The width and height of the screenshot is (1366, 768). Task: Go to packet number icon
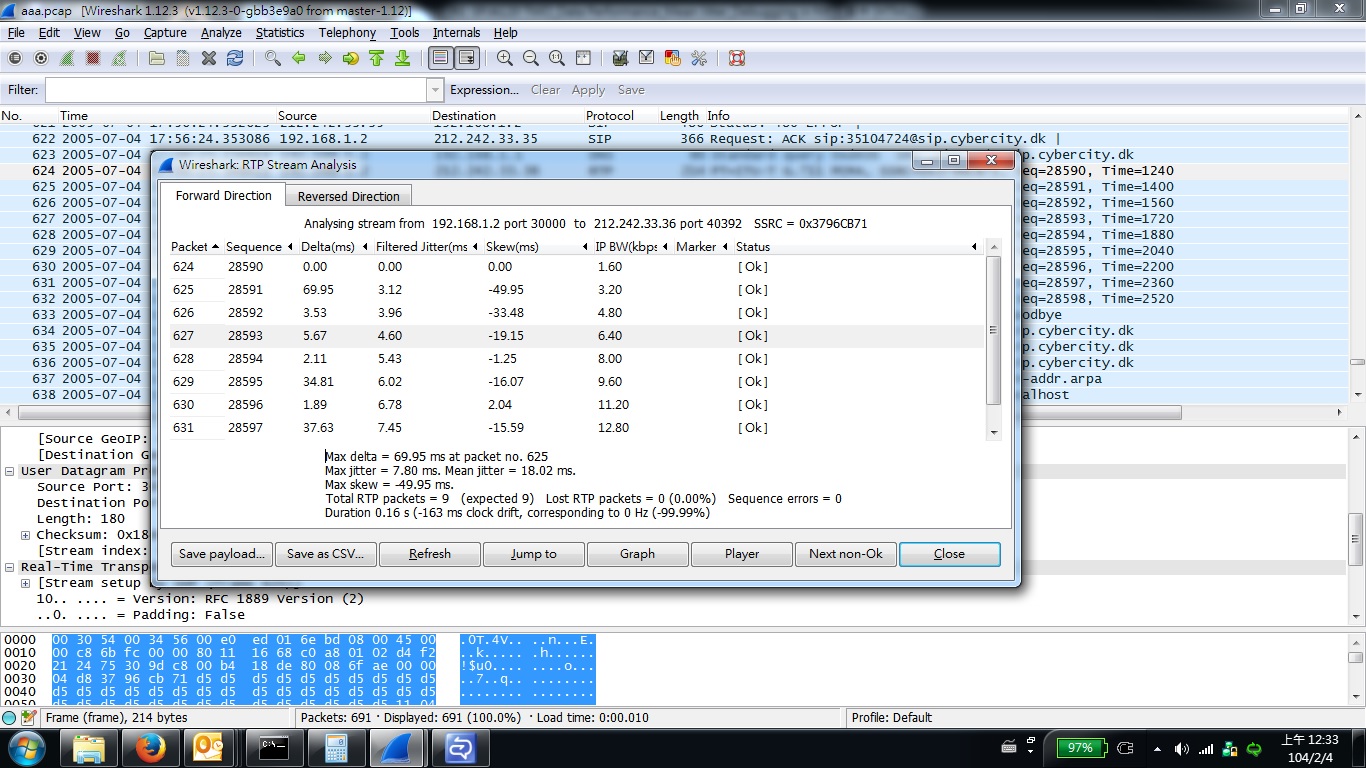tap(351, 58)
